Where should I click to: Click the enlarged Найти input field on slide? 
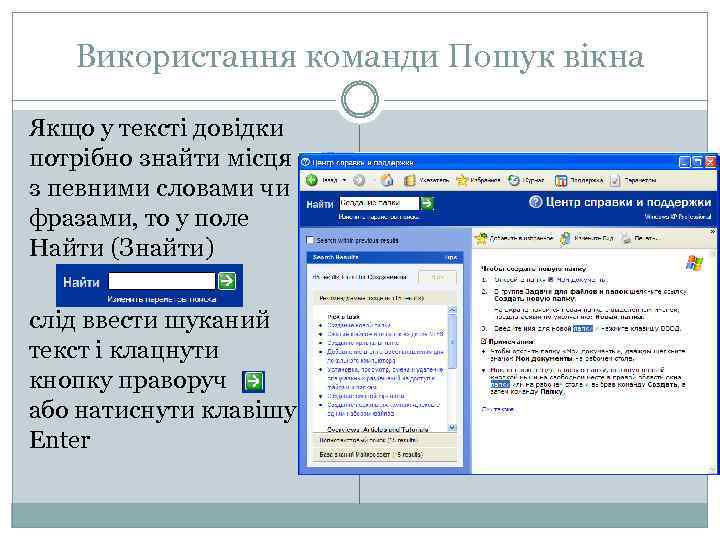click(162, 281)
